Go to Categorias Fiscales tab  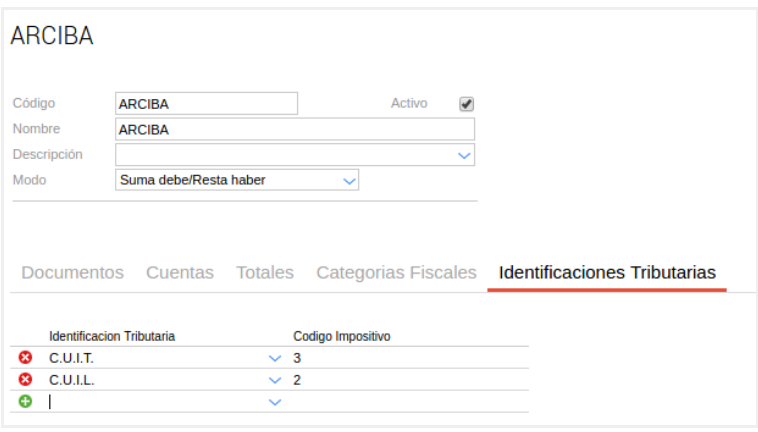(x=396, y=272)
